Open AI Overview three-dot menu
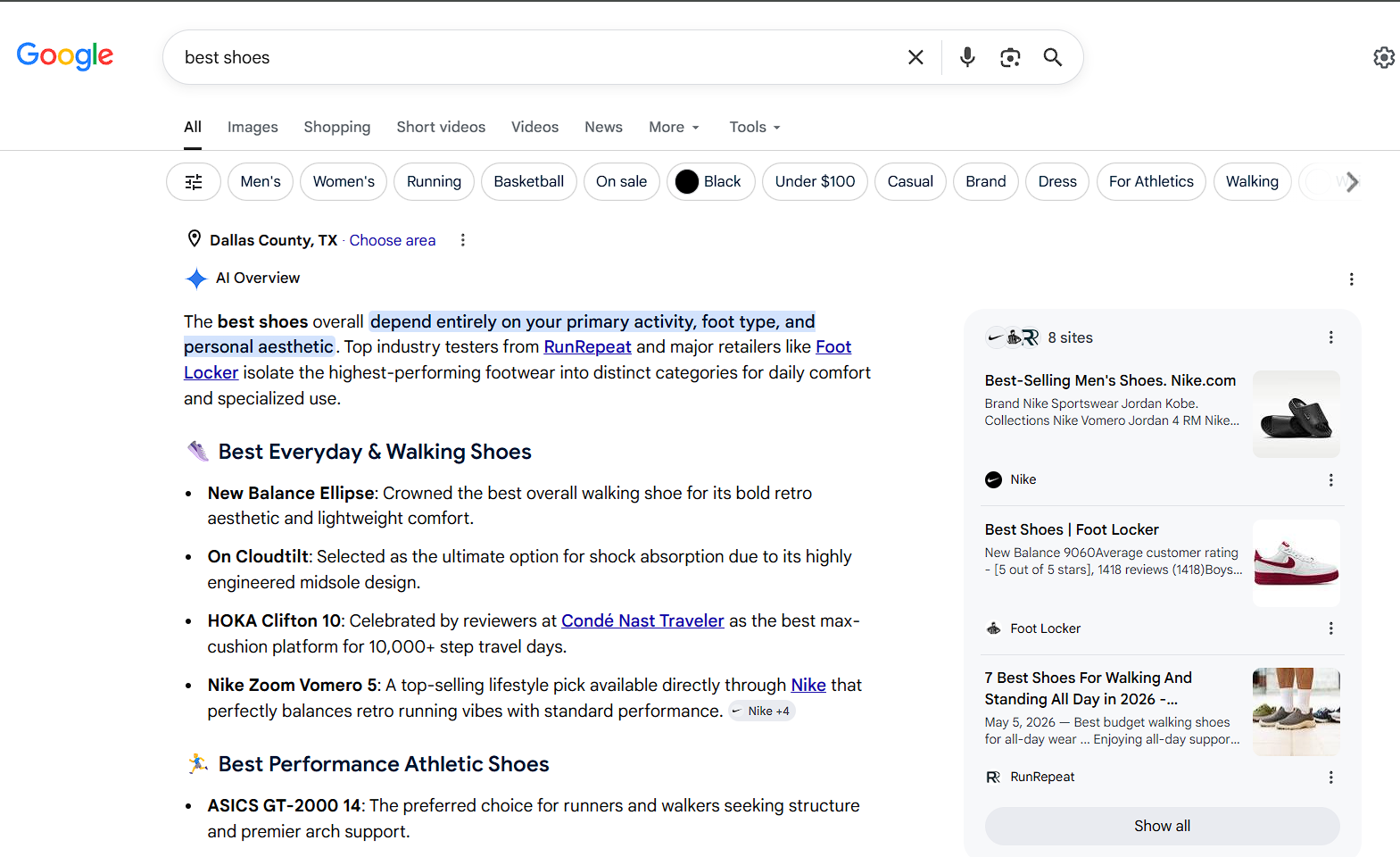Image resolution: width=1400 pixels, height=857 pixels. pos(1352,279)
